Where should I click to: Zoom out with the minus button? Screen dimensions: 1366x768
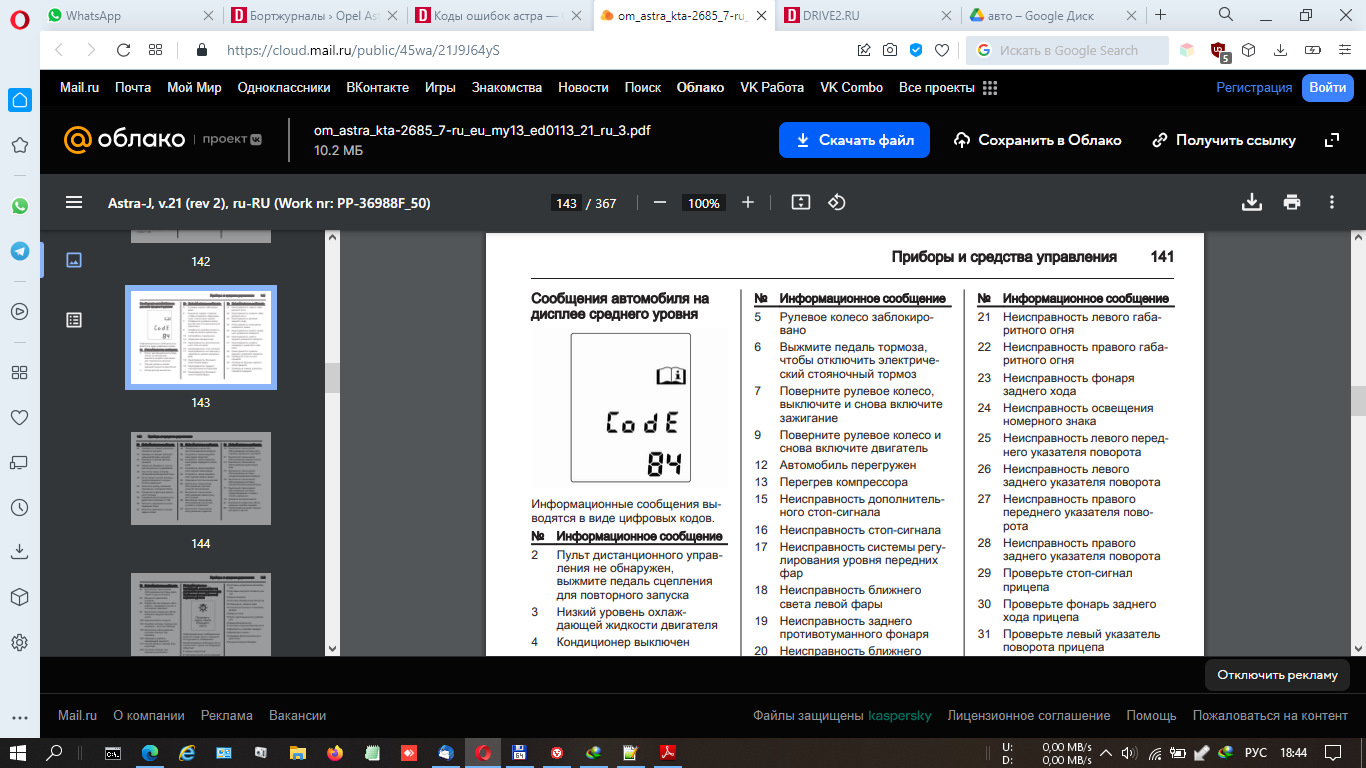click(x=660, y=202)
